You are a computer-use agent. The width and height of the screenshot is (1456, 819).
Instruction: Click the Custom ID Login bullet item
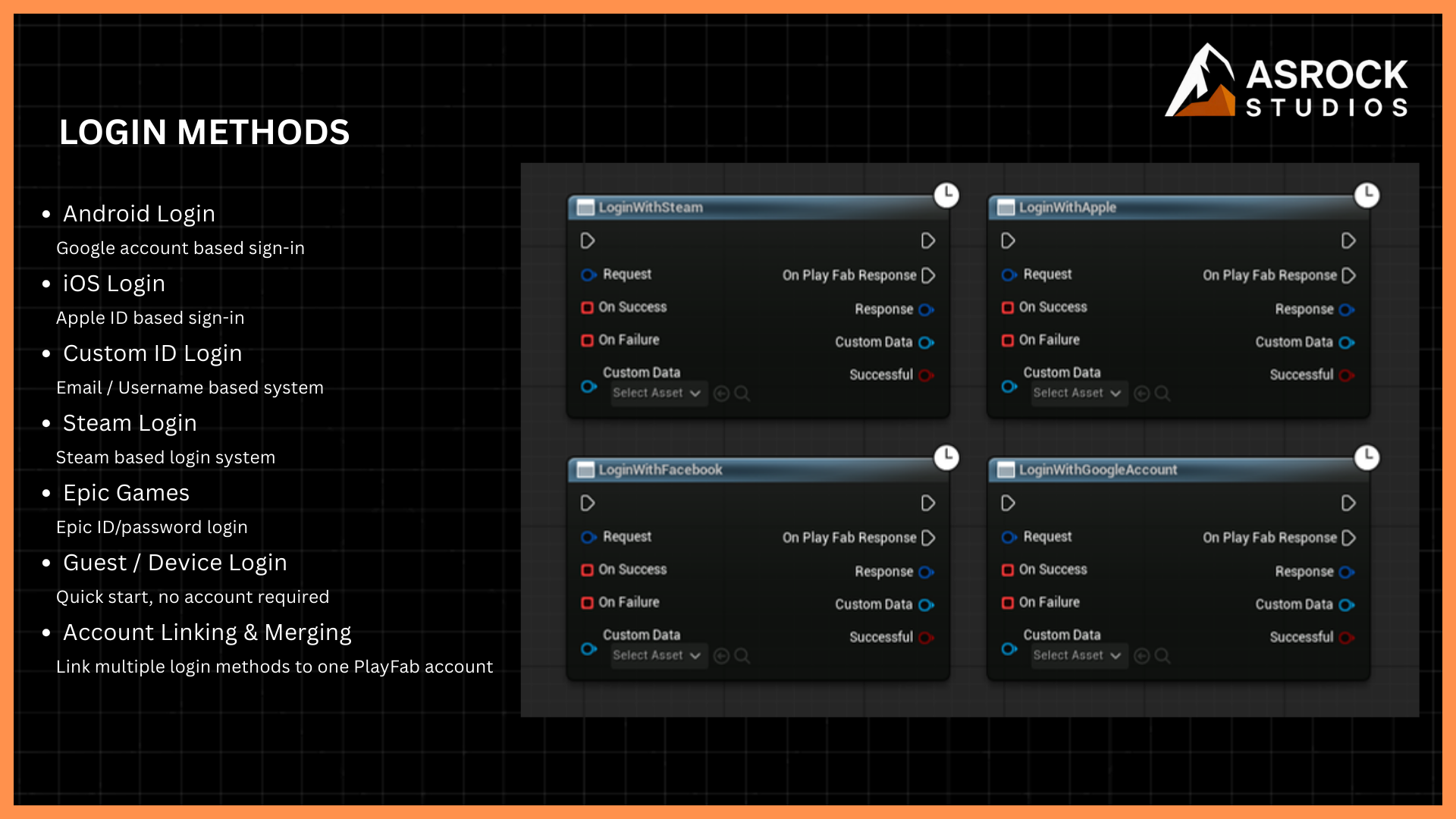click(152, 353)
